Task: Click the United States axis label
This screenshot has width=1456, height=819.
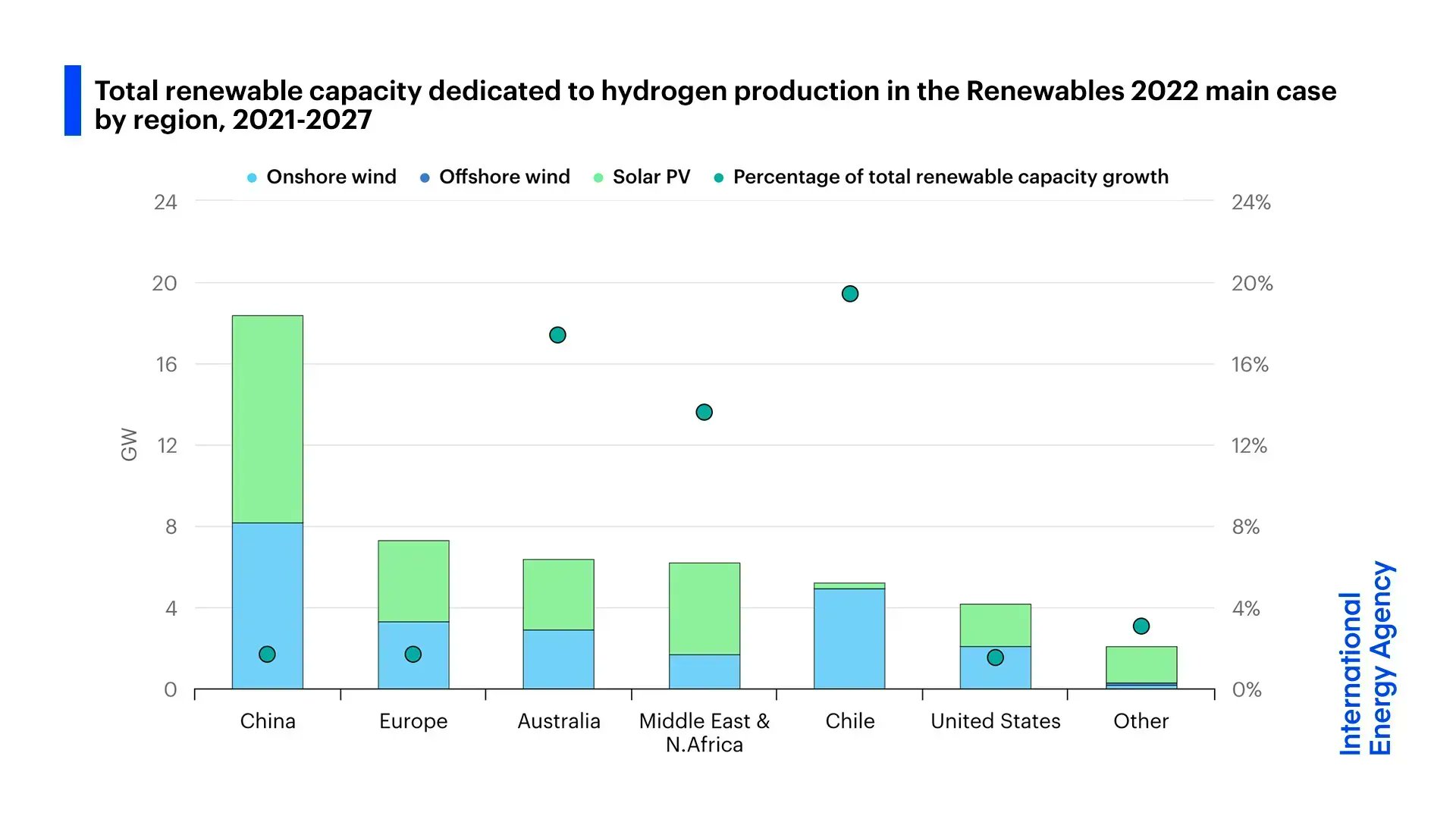Action: (x=995, y=721)
